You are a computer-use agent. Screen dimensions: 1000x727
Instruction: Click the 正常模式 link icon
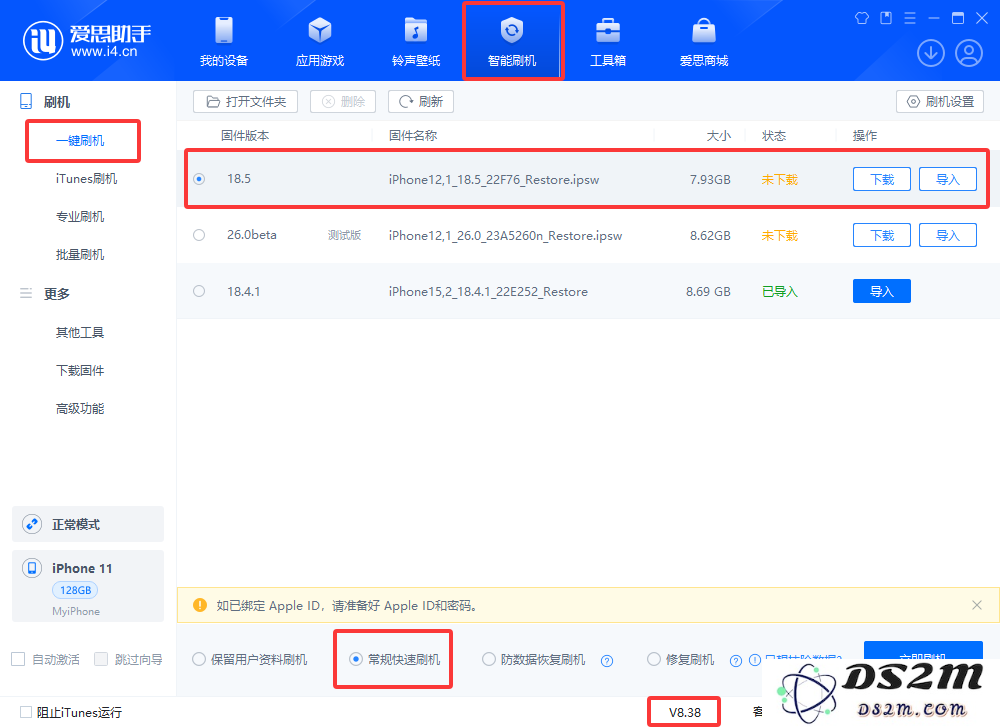coord(32,524)
